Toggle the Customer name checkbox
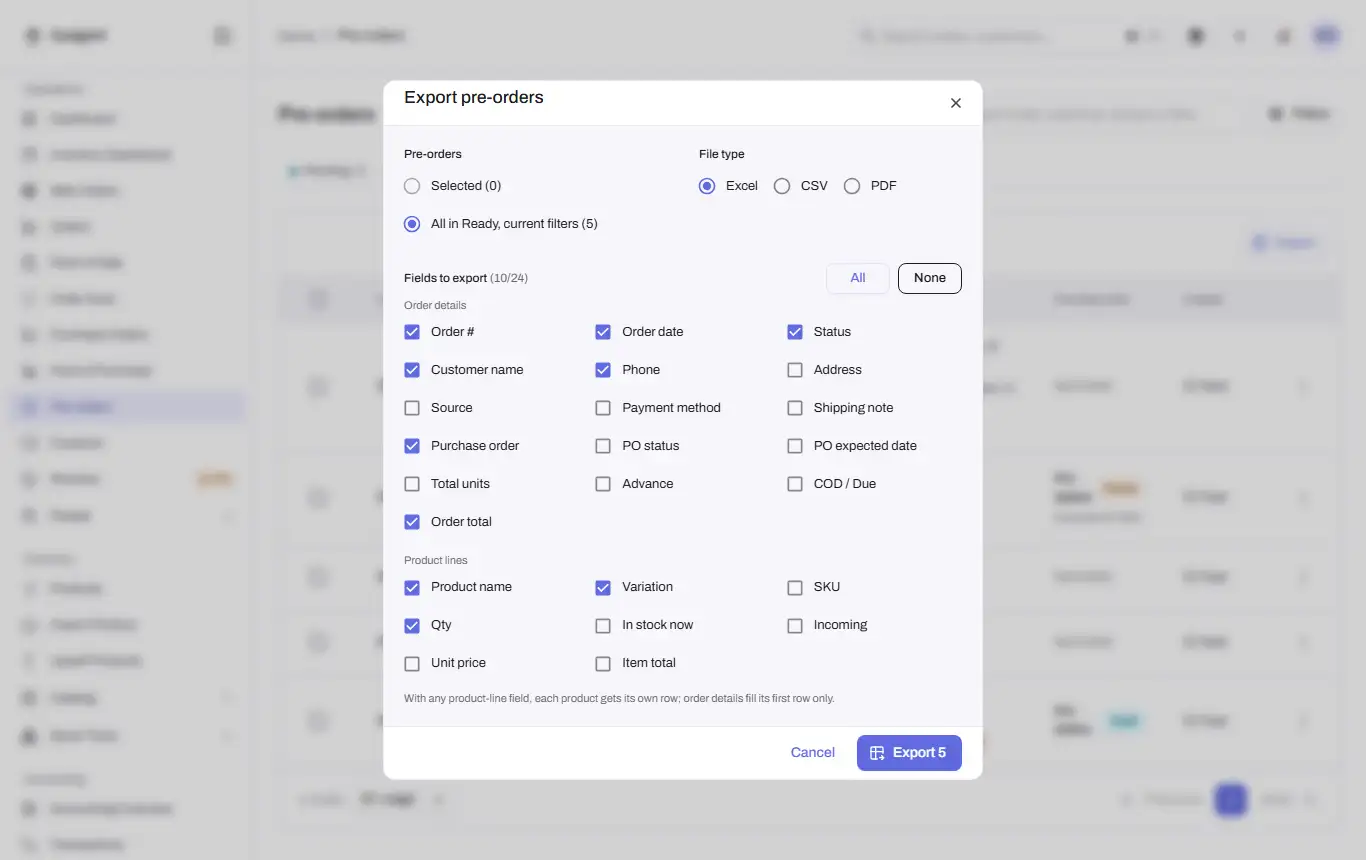The height and width of the screenshot is (860, 1366). click(412, 370)
